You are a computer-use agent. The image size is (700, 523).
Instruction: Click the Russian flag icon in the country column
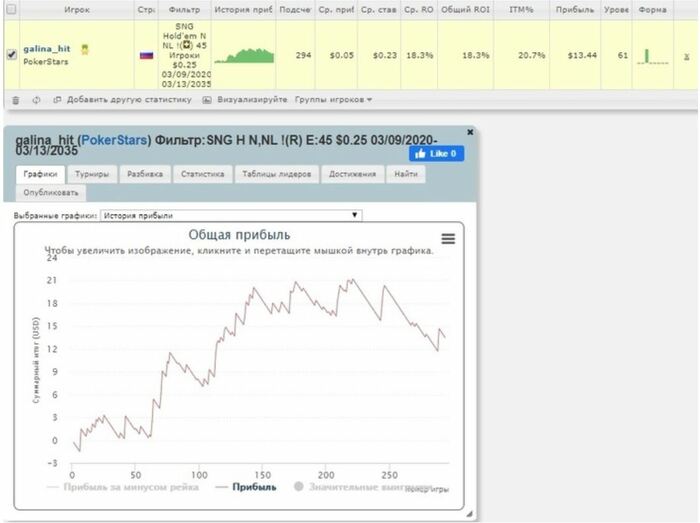pos(146,55)
